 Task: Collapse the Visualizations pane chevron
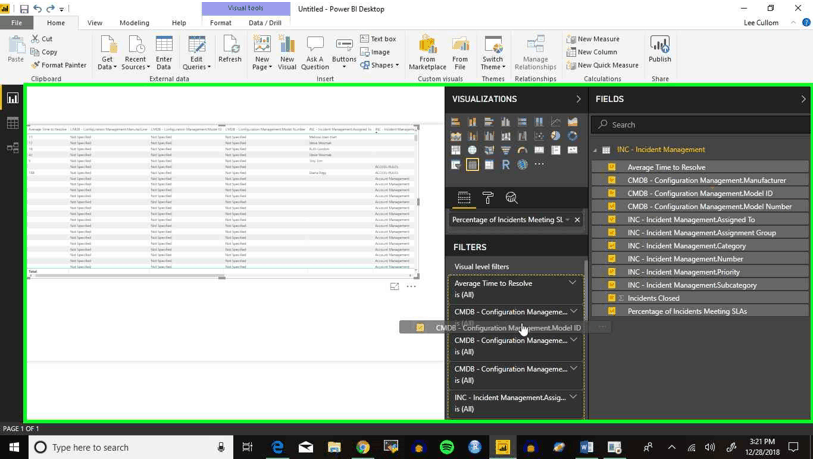click(578, 99)
